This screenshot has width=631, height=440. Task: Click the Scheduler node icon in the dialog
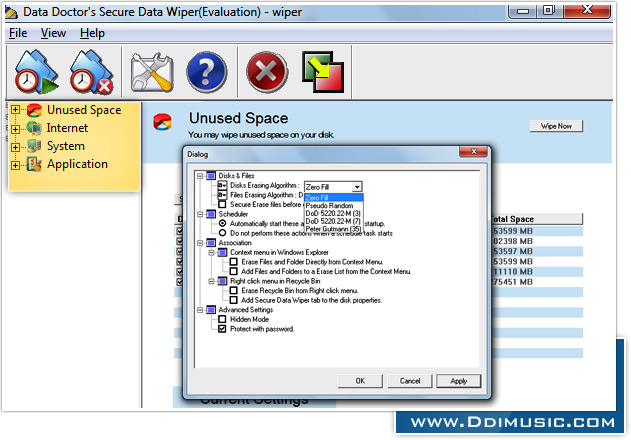point(211,214)
